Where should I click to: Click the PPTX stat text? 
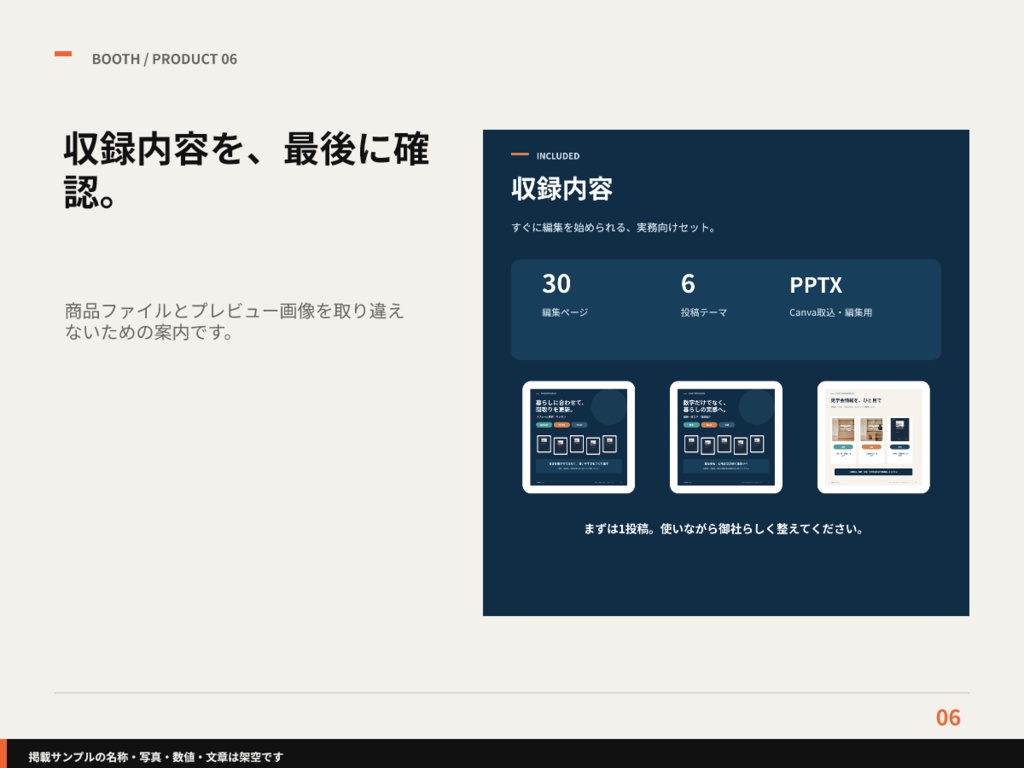816,285
